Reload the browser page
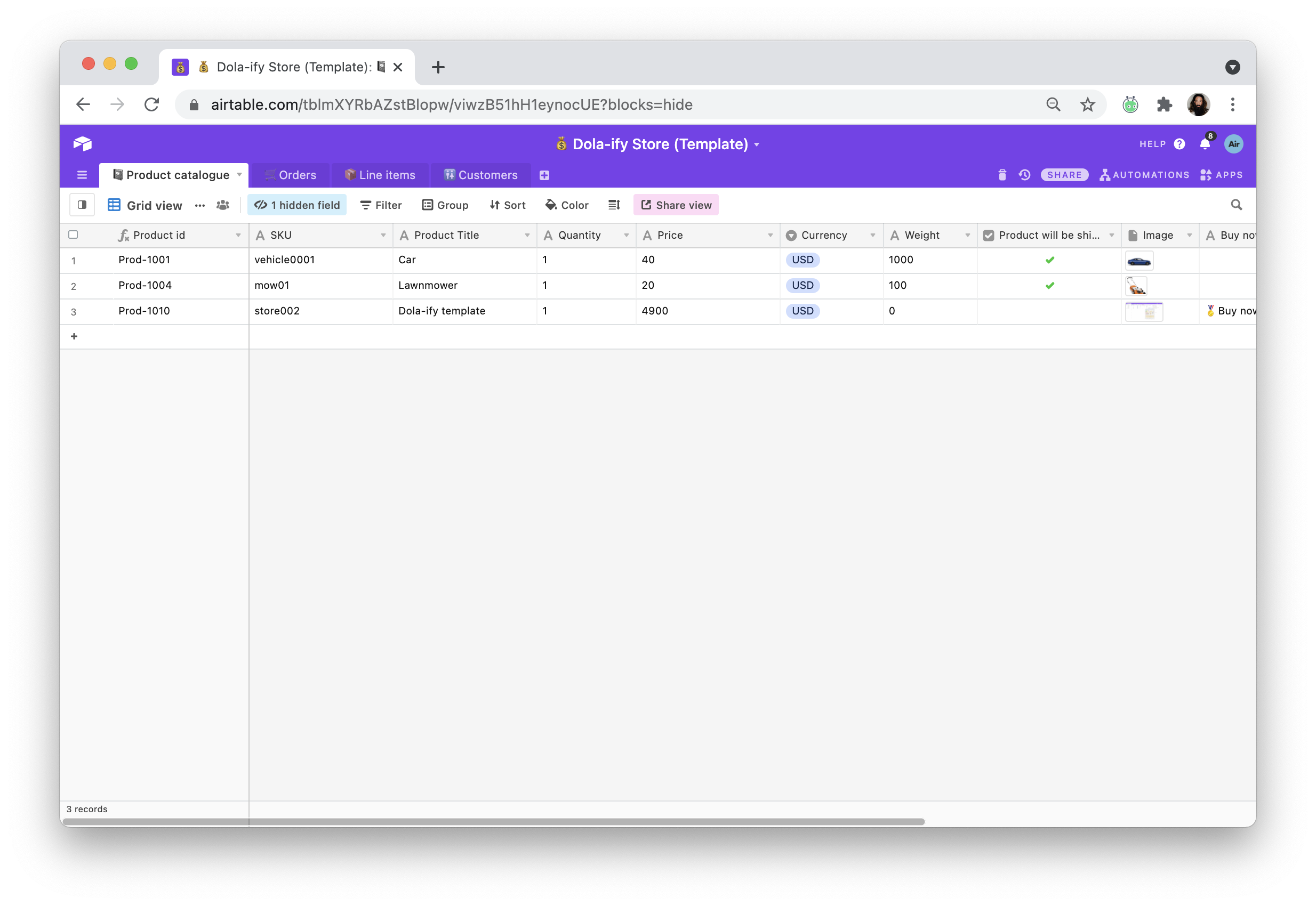The image size is (1316, 906). (151, 104)
